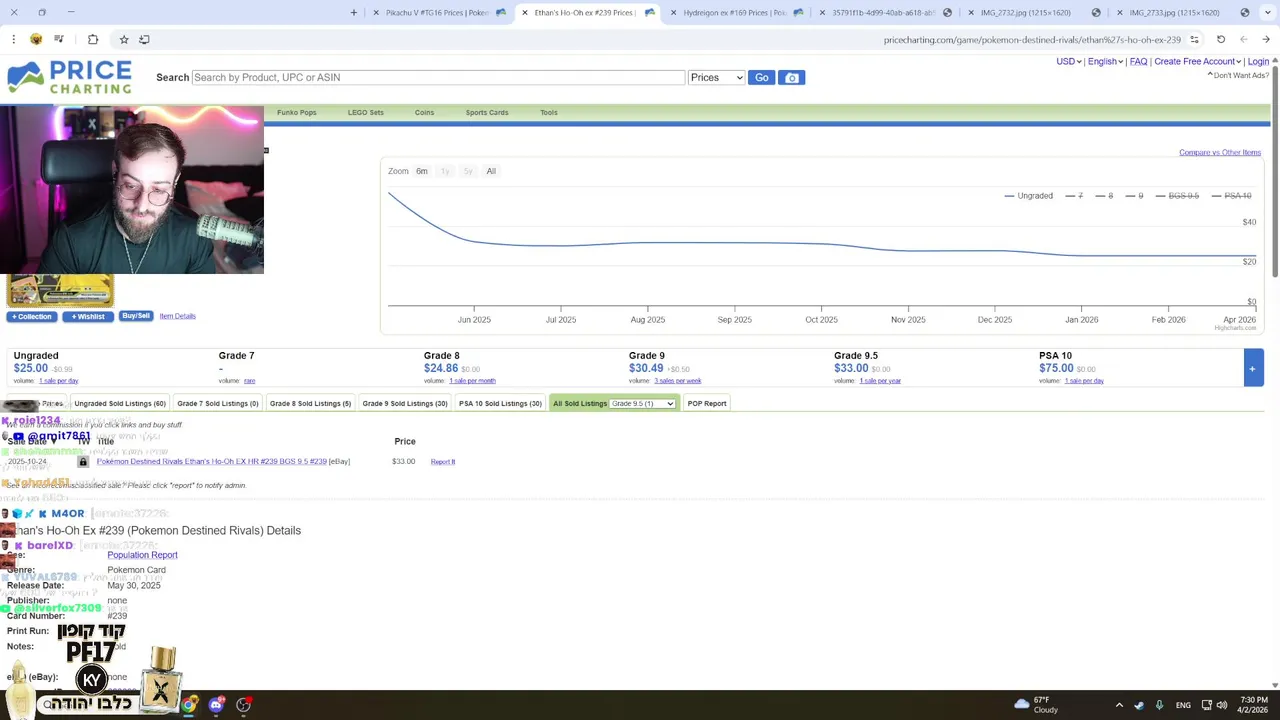Open the Sports Cards menu
The image size is (1280, 720).
tap(487, 112)
